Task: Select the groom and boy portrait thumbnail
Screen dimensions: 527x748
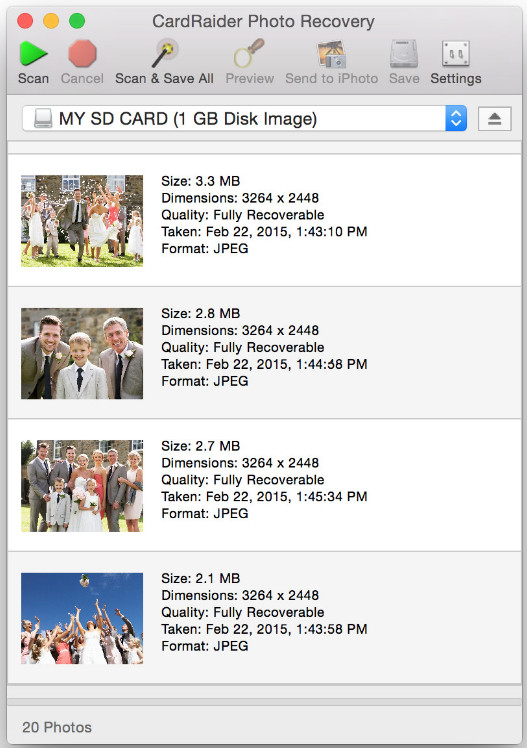Action: point(82,353)
